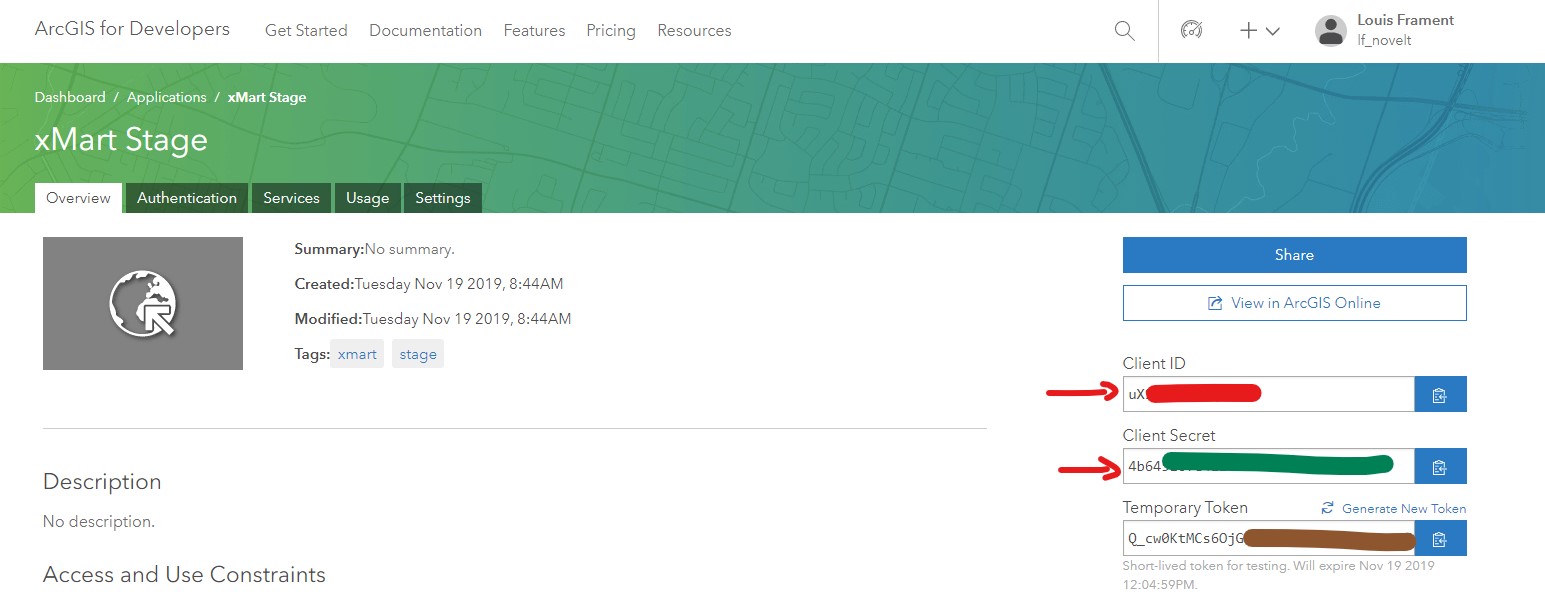1545x603 pixels.
Task: Expand the plus create-new dropdown
Action: pos(1260,31)
